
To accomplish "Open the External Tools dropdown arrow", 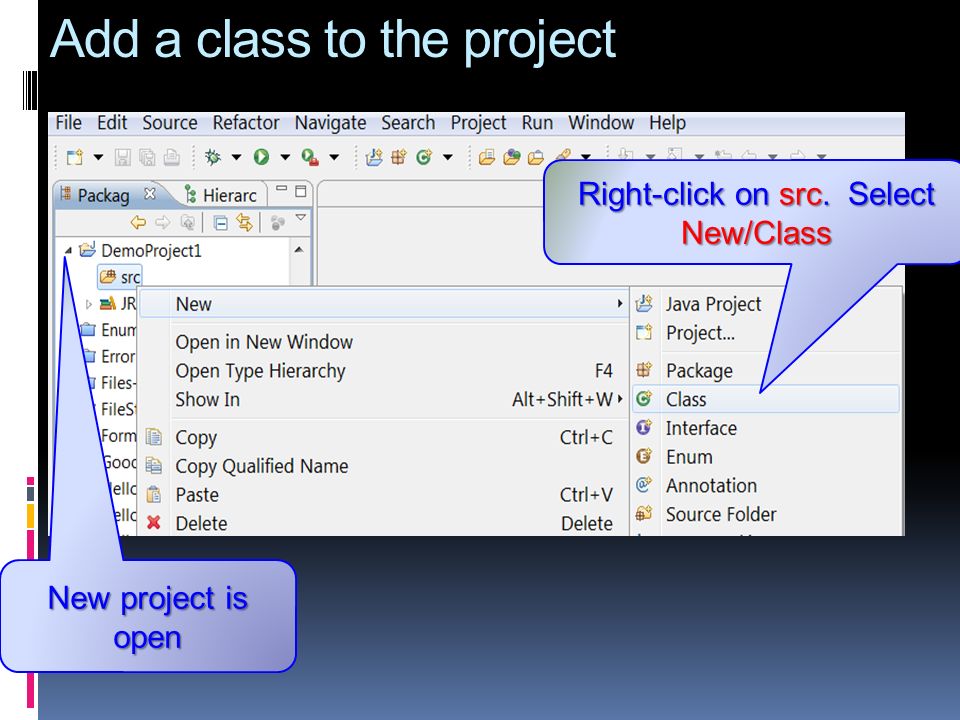I will tap(334, 157).
